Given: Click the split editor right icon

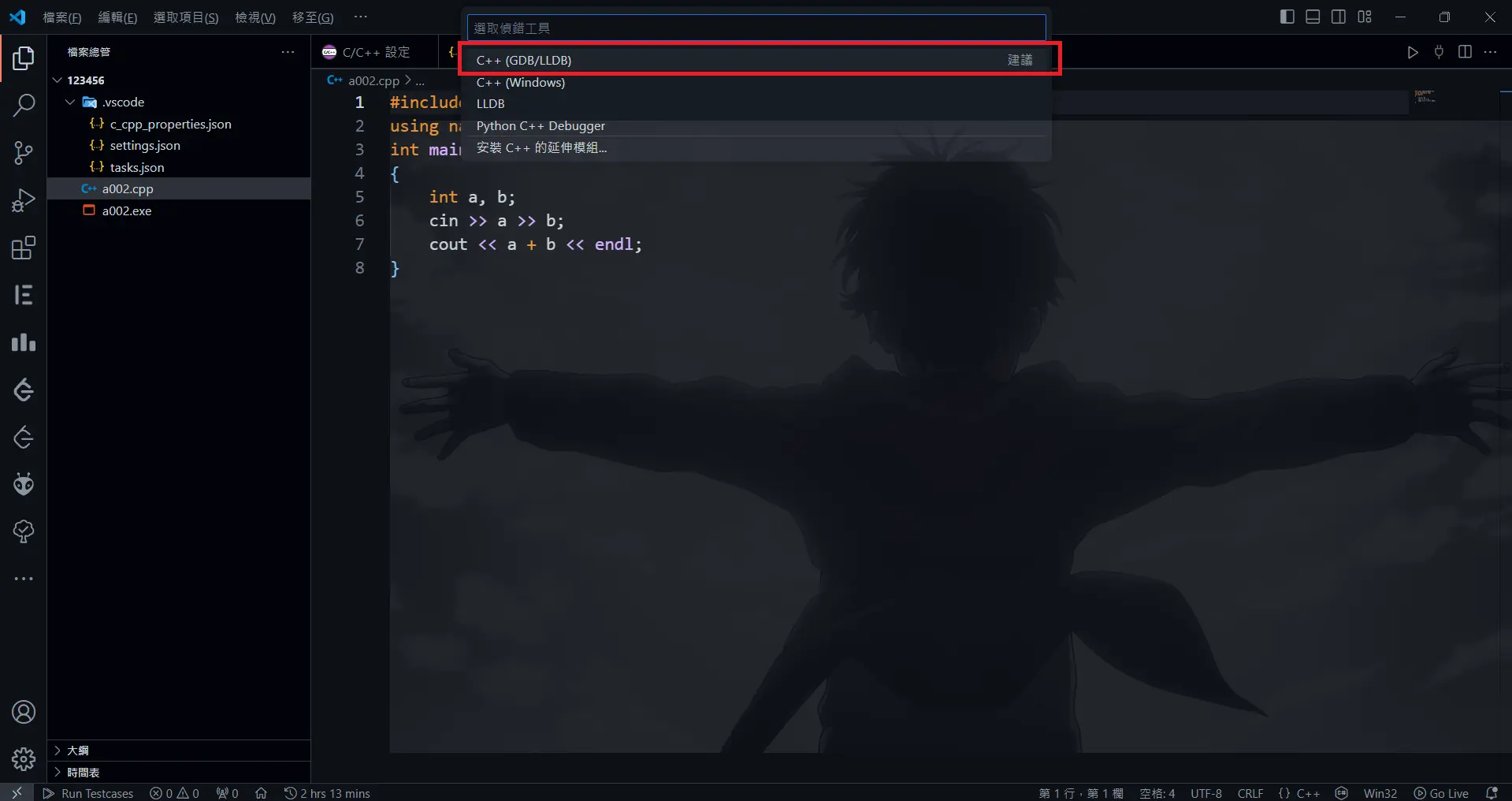Looking at the screenshot, I should pos(1465,52).
